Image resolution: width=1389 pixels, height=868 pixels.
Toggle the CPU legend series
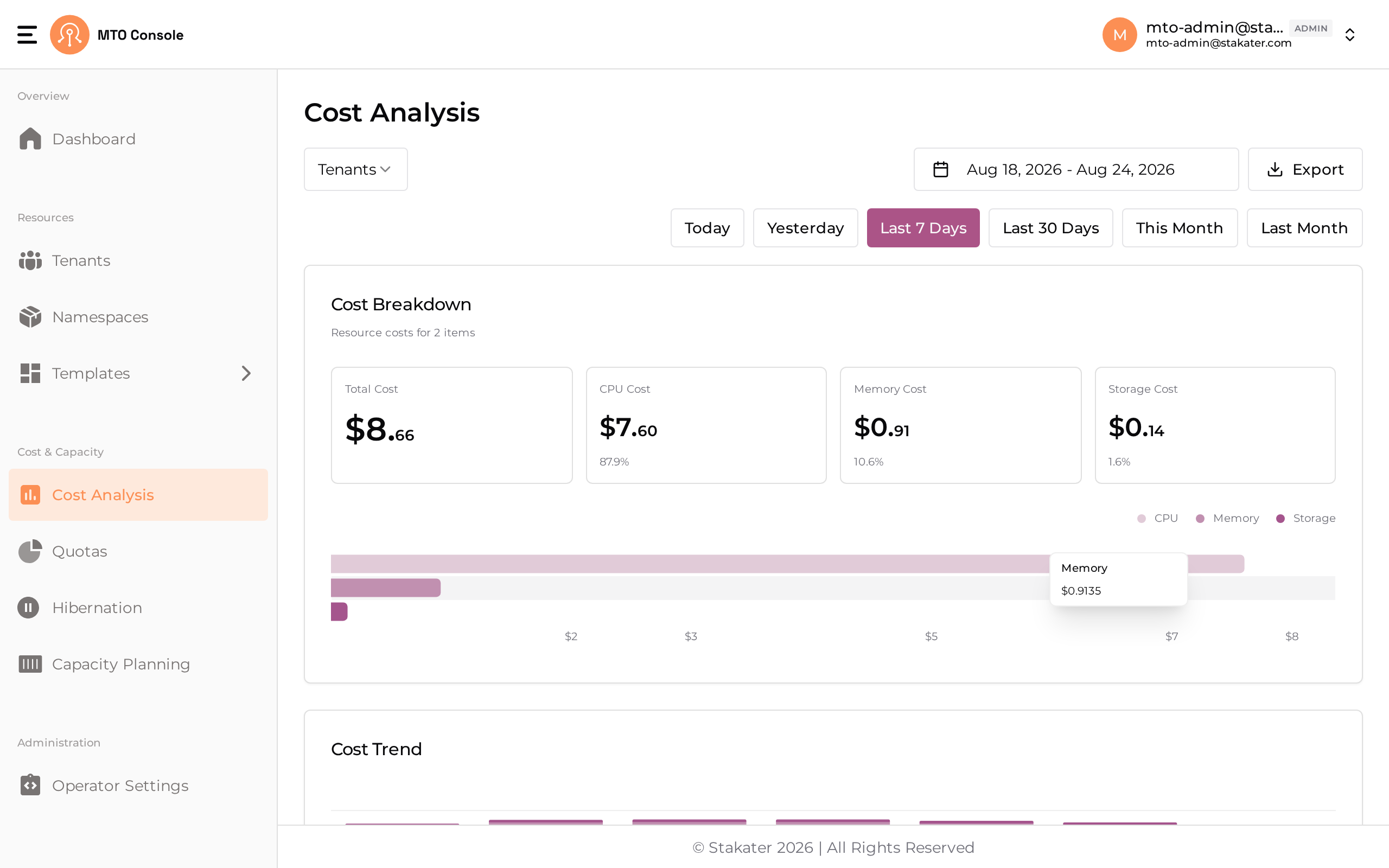[1157, 519]
